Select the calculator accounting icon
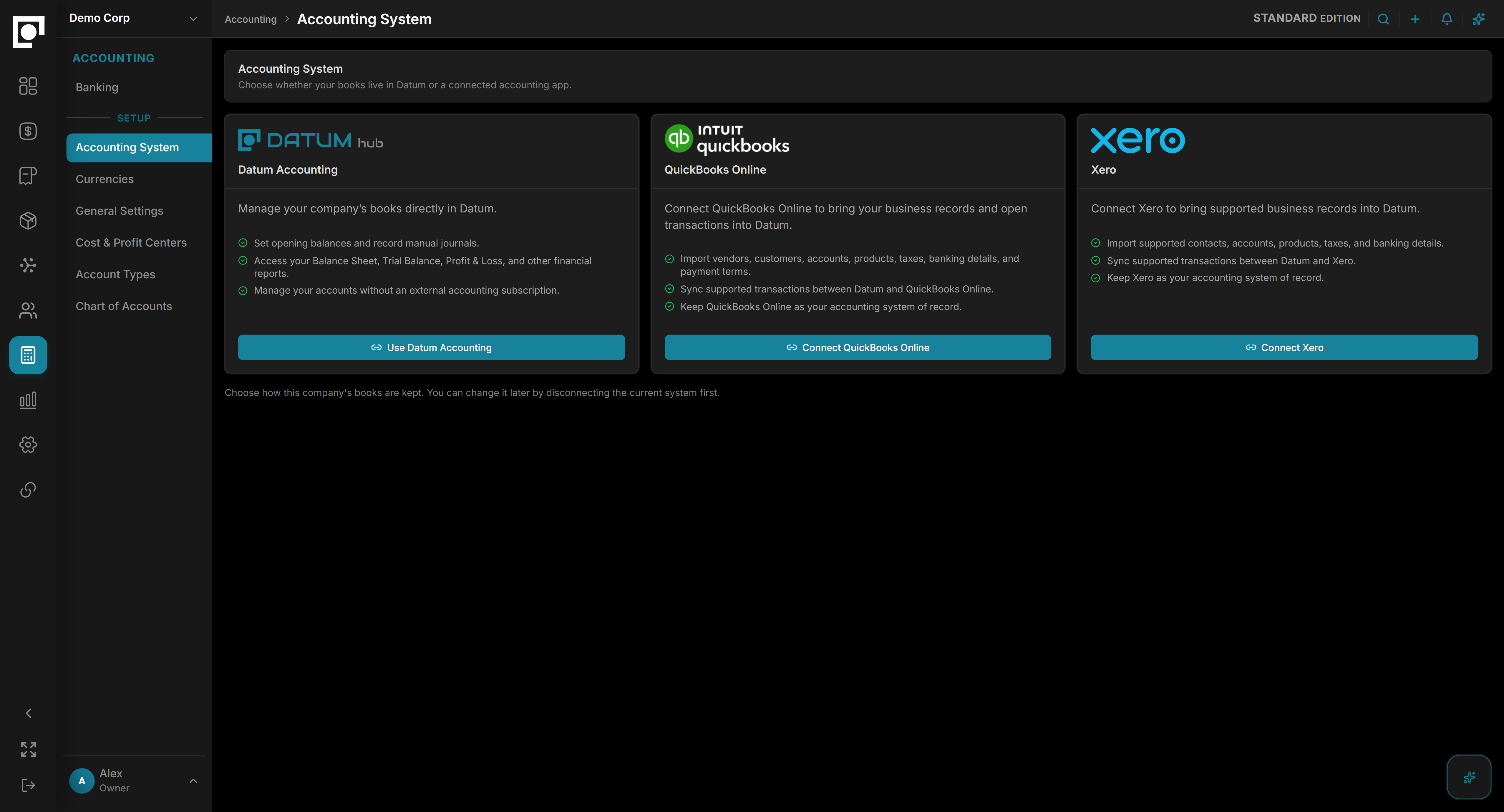 click(28, 355)
